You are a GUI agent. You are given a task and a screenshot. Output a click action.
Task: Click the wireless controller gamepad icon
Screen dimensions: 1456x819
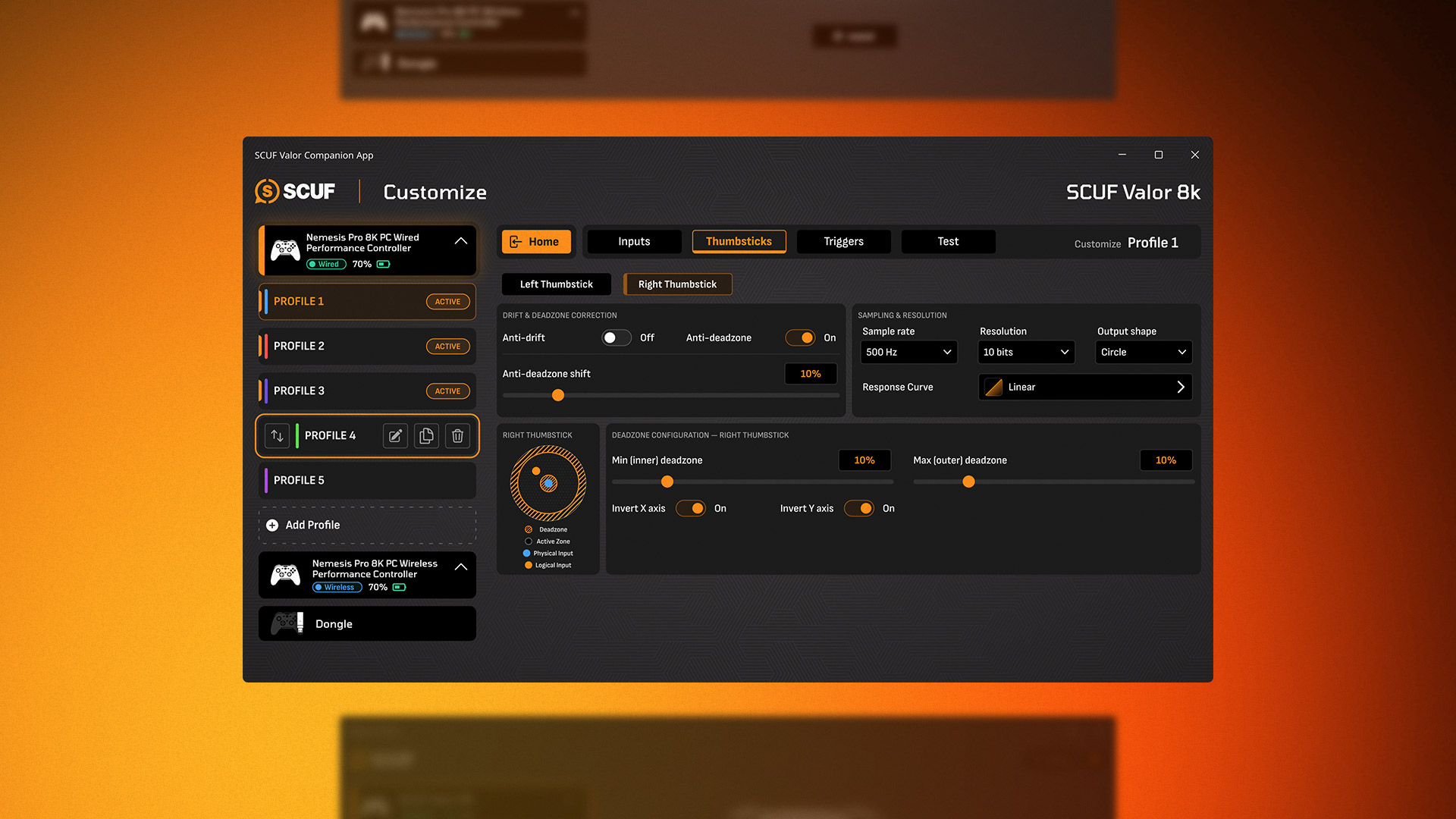(285, 575)
